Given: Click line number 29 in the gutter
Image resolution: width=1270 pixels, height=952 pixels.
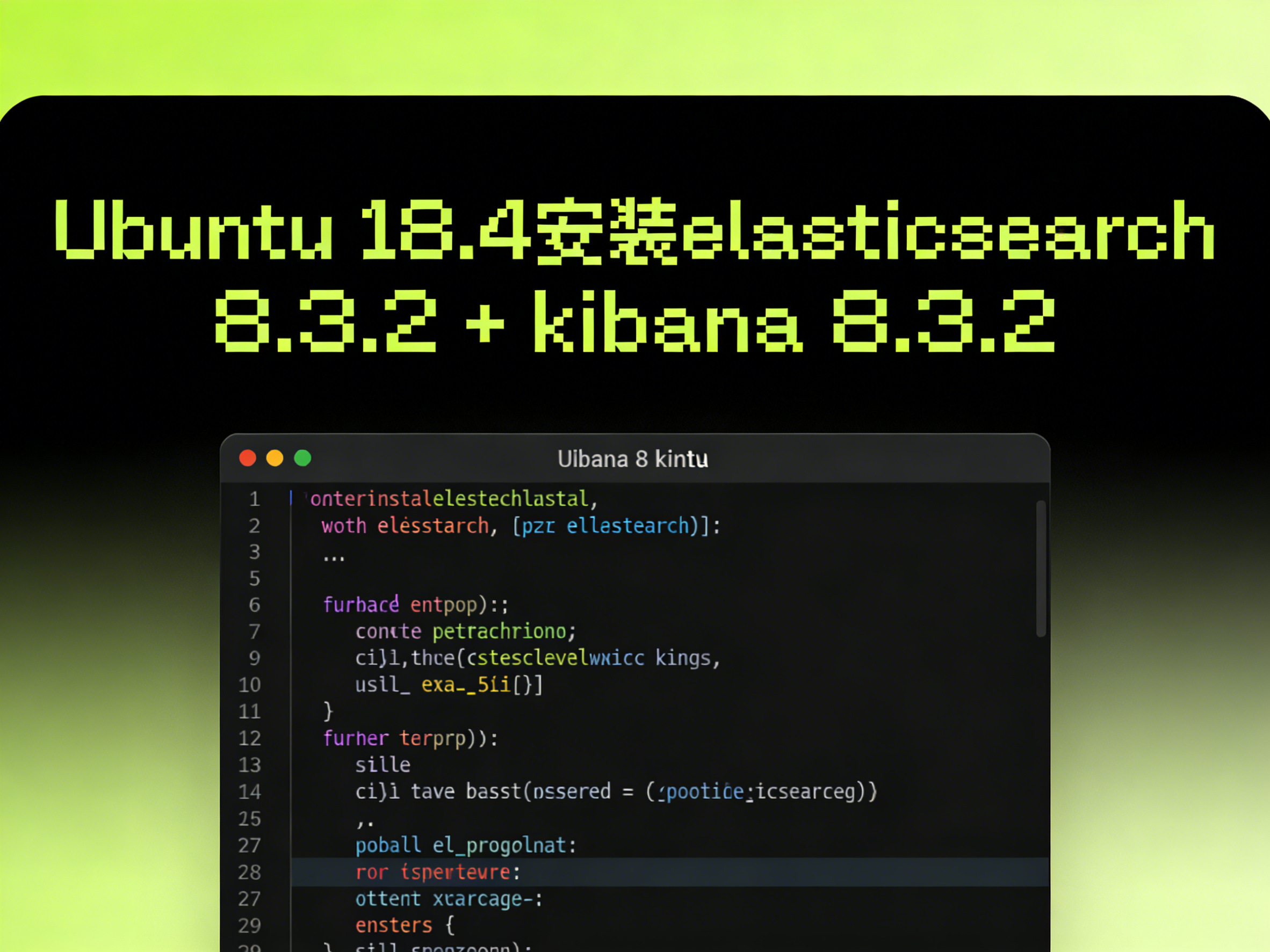Looking at the screenshot, I should (x=249, y=925).
